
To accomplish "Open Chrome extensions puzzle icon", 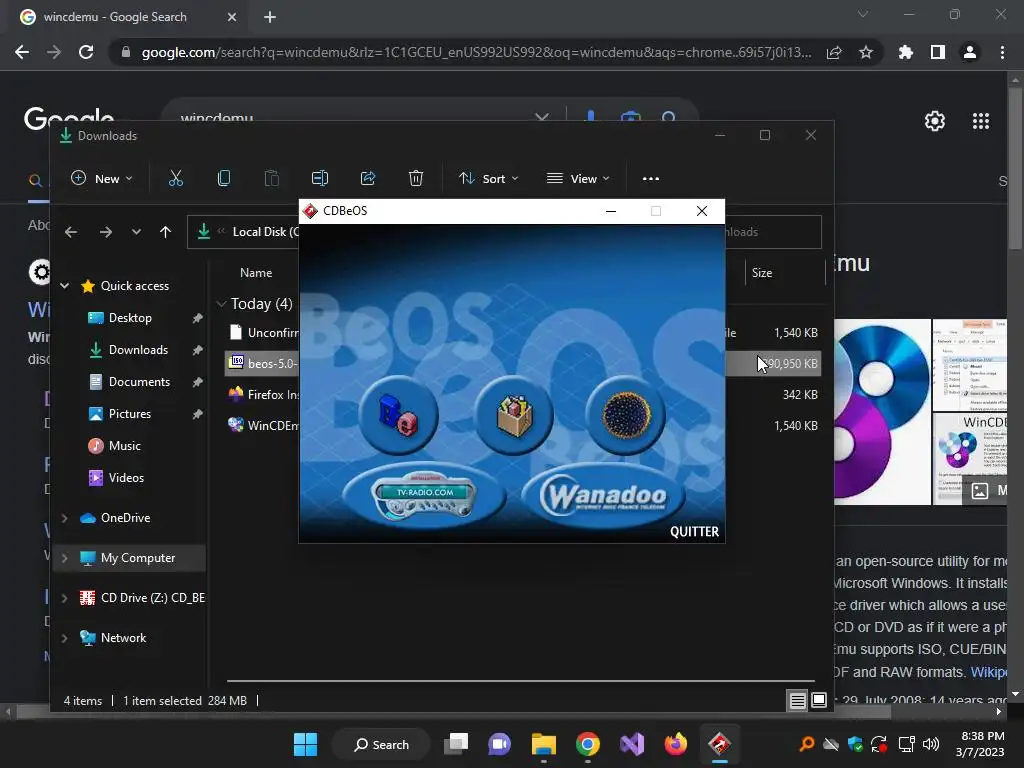I will (x=906, y=52).
